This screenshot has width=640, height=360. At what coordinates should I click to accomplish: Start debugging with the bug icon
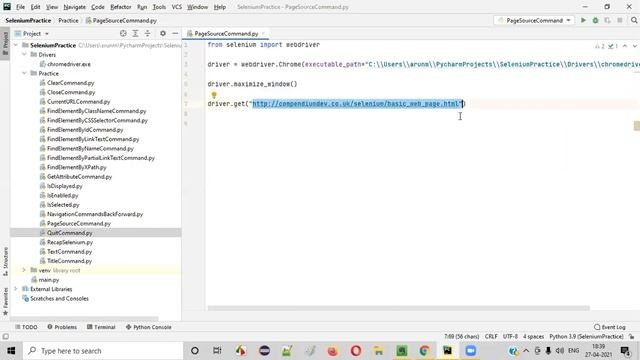pos(596,20)
